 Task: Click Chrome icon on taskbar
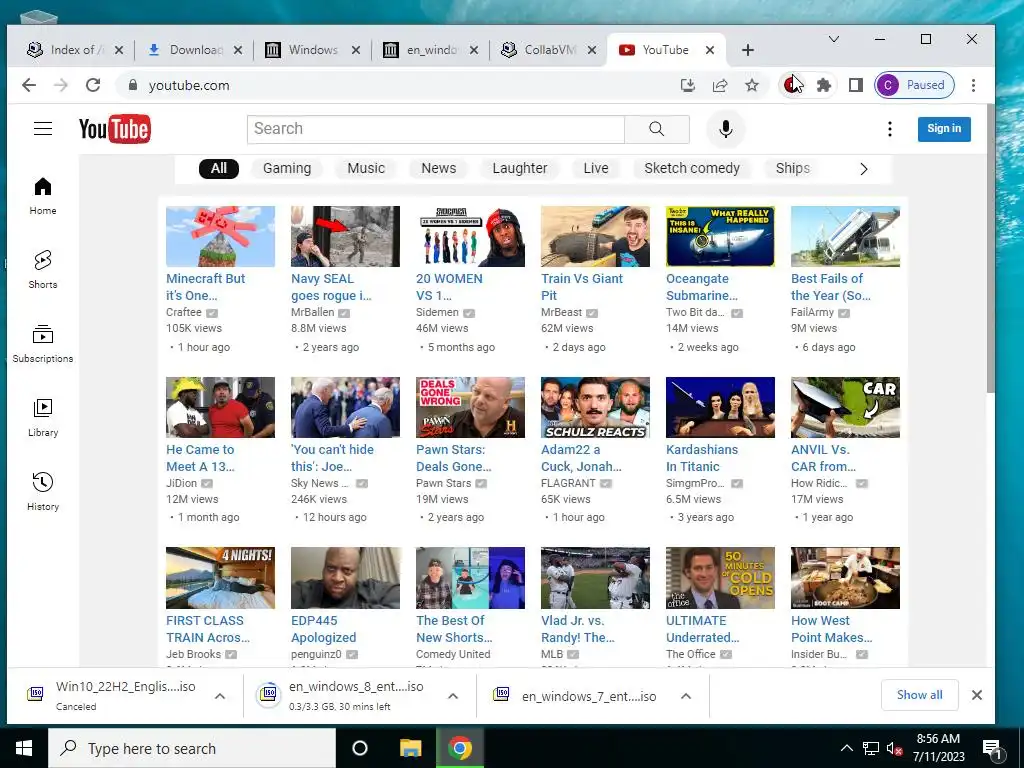pyautogui.click(x=460, y=748)
